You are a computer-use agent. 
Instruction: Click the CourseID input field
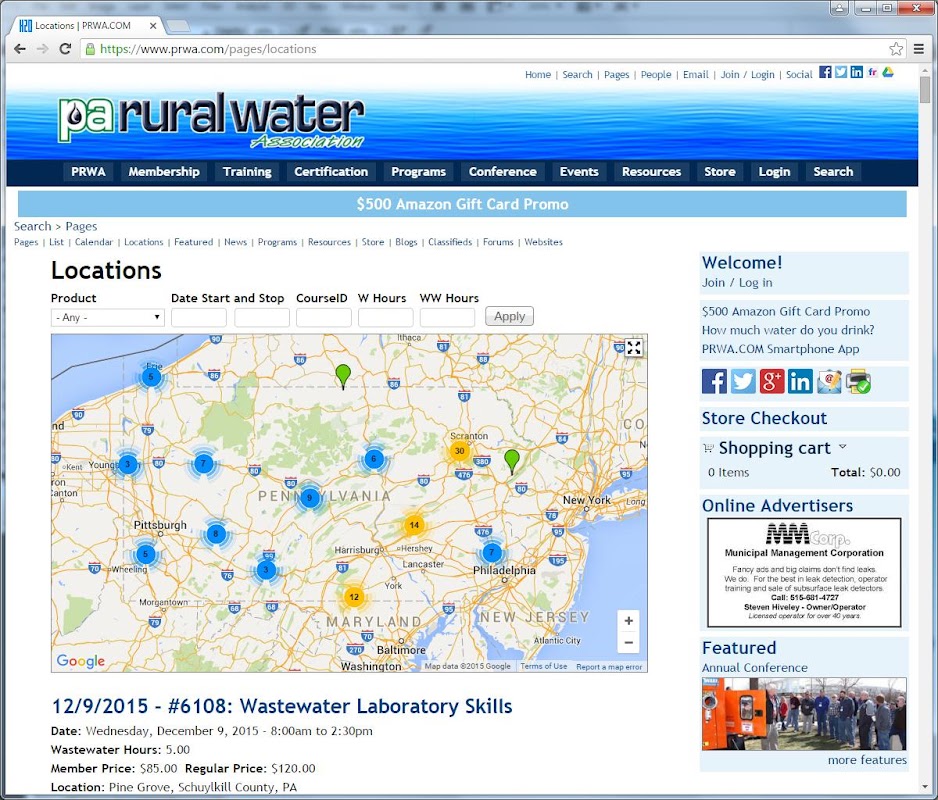click(x=324, y=317)
